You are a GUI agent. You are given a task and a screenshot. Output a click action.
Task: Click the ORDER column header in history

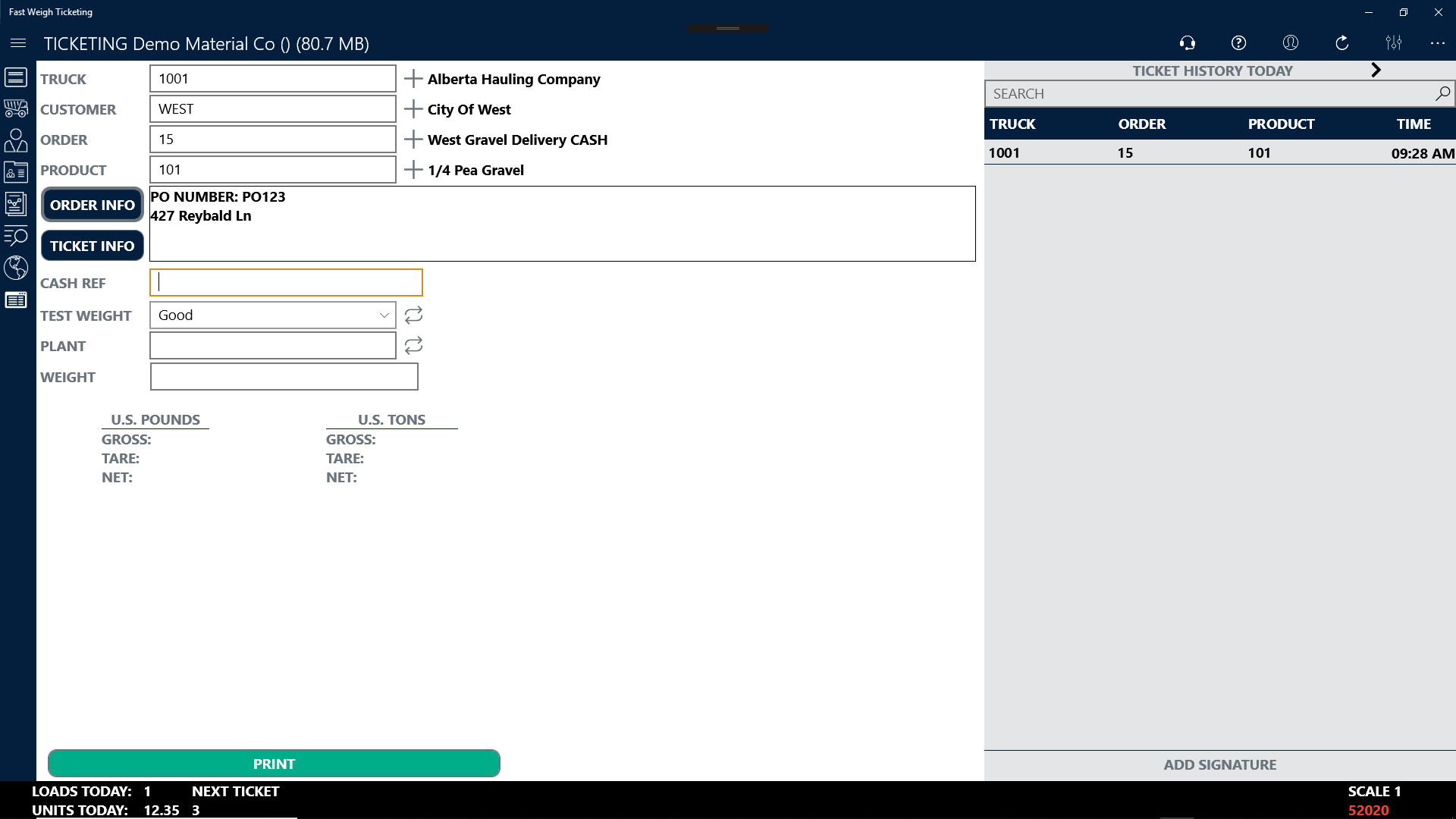point(1142,124)
